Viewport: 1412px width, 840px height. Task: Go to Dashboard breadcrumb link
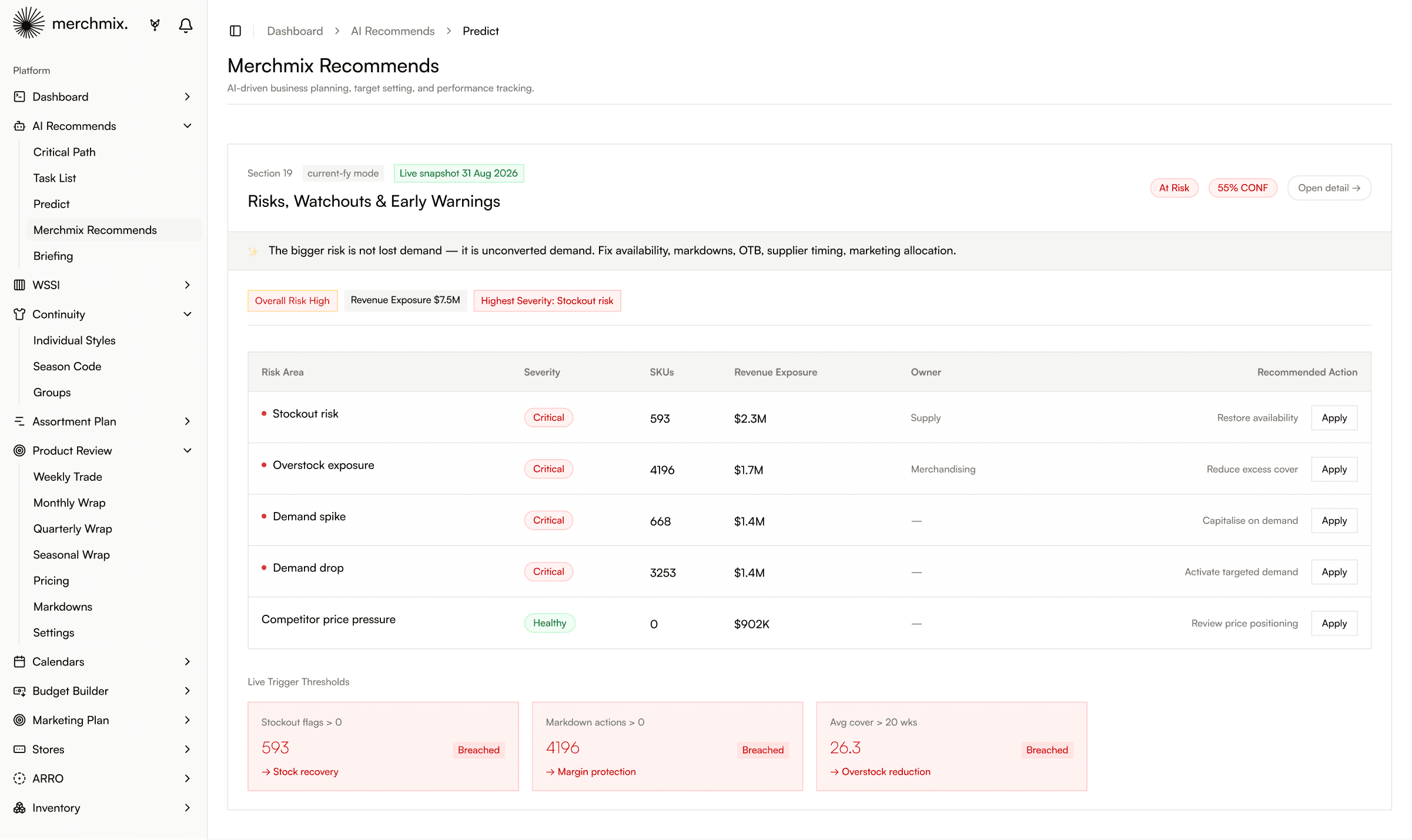(295, 31)
